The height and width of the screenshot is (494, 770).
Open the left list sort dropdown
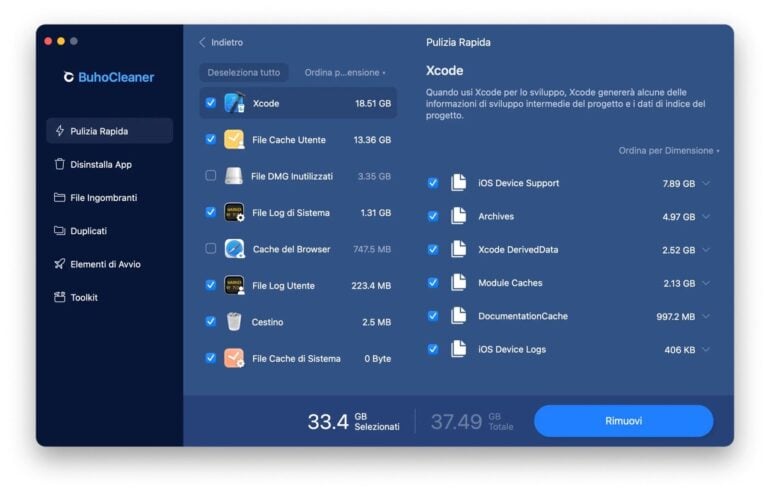pos(345,72)
